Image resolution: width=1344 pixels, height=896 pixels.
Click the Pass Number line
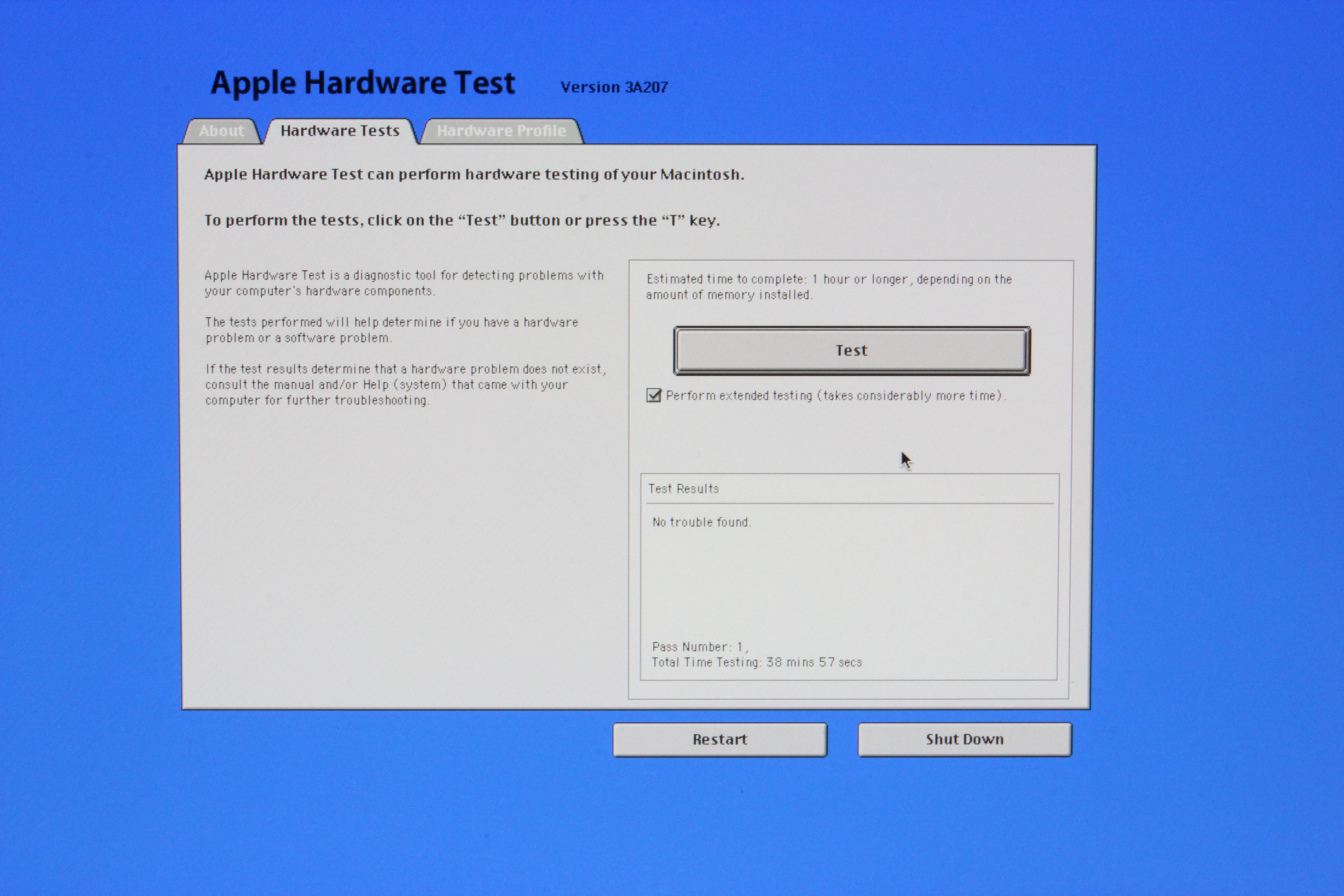[x=700, y=647]
